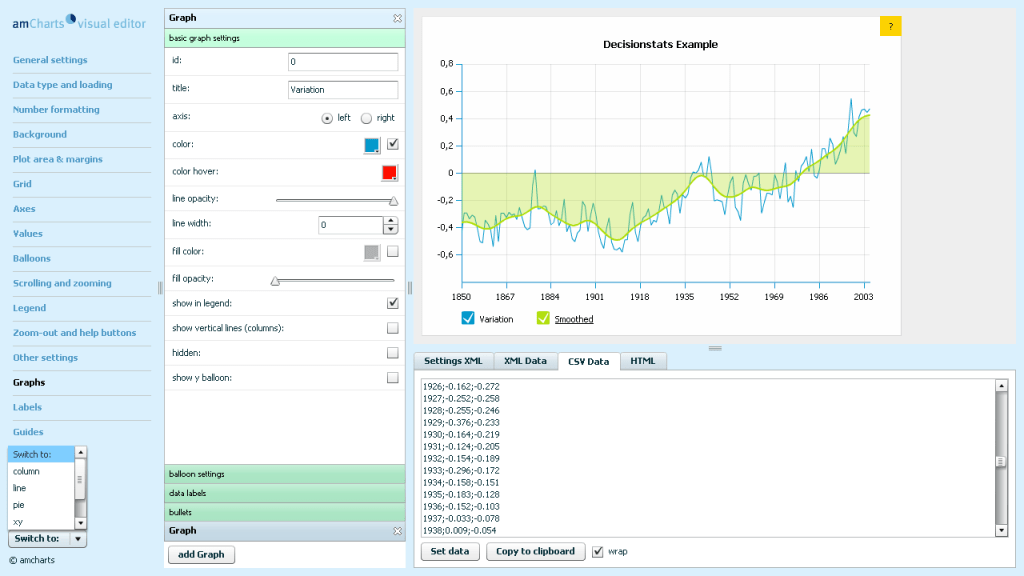Close the bottom Graph panel header
The height and width of the screenshot is (576, 1024).
coord(397,531)
